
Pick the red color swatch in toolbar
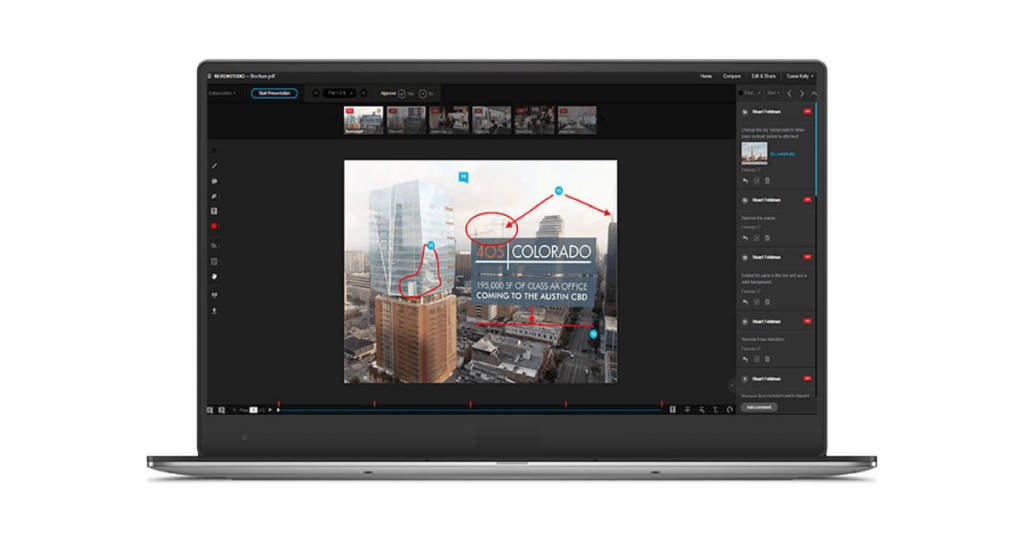point(214,227)
